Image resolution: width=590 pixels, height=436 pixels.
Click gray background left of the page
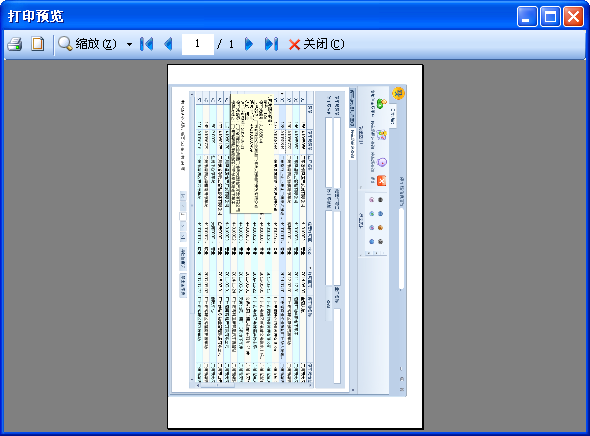point(85,246)
